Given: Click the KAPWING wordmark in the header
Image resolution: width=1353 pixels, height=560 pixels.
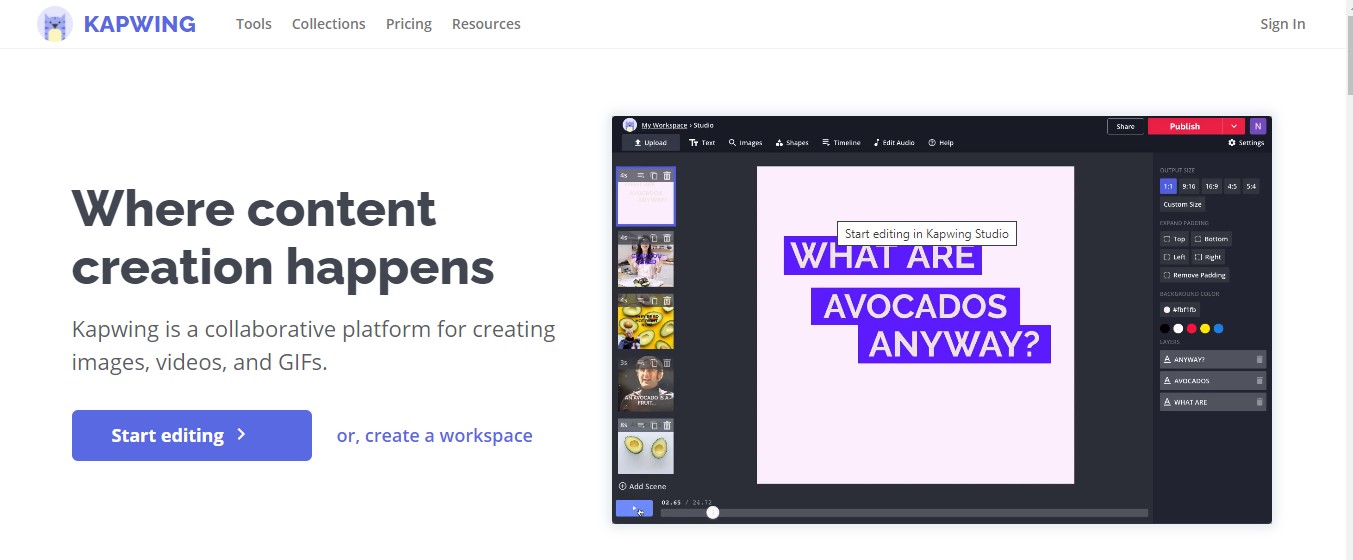Looking at the screenshot, I should point(140,24).
